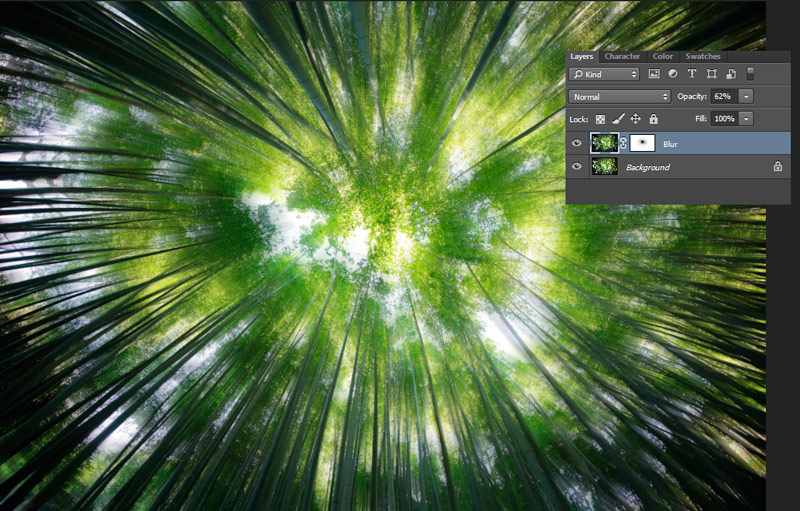This screenshot has width=800, height=511.
Task: Toggle the layer filtering switch
Action: [751, 74]
